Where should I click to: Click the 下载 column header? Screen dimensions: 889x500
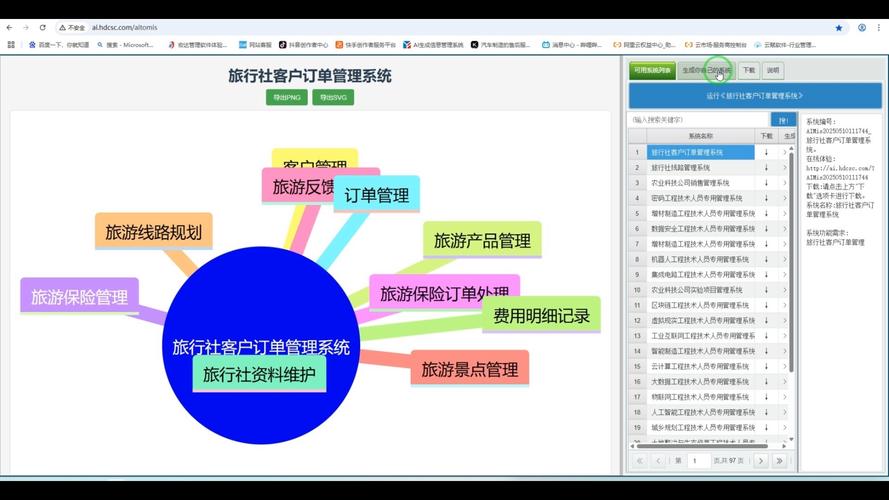767,136
